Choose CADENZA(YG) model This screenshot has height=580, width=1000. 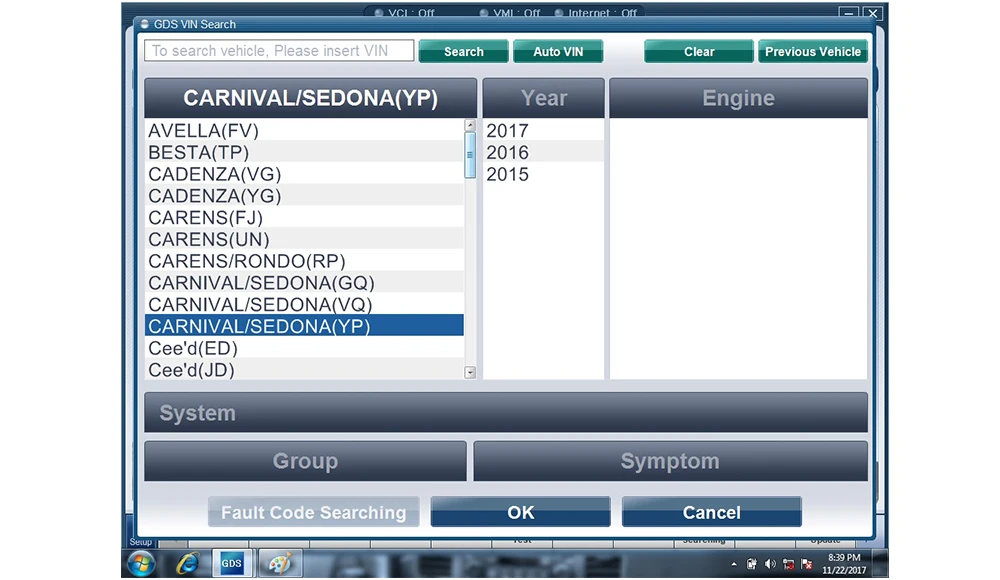(x=304, y=195)
